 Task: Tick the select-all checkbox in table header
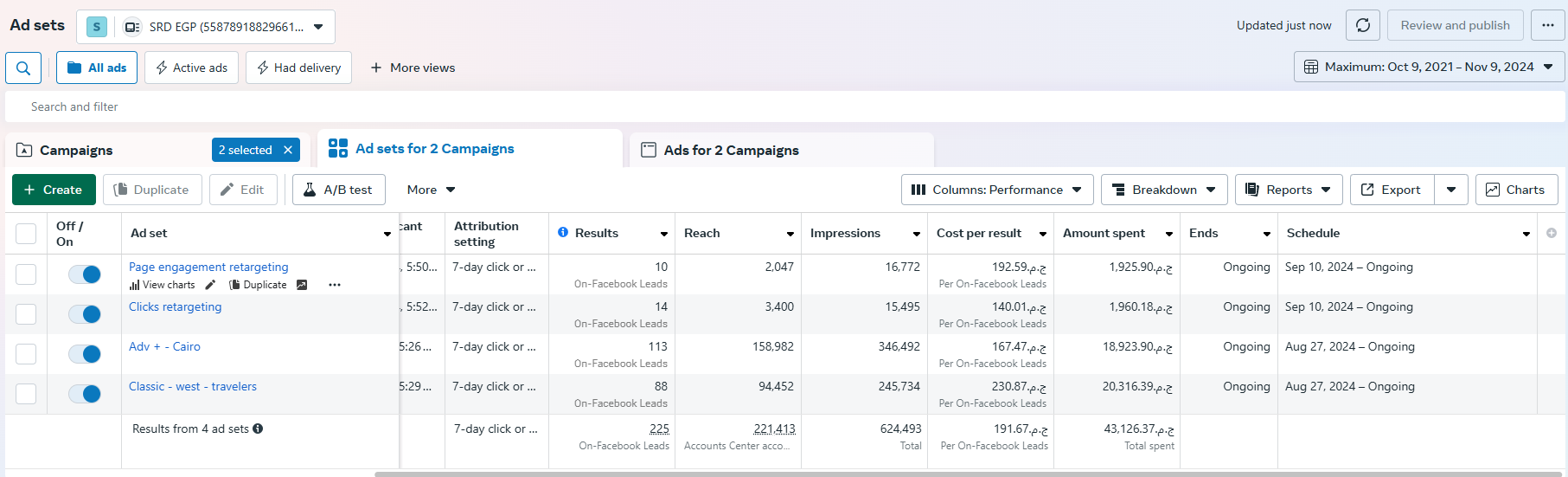(x=26, y=234)
